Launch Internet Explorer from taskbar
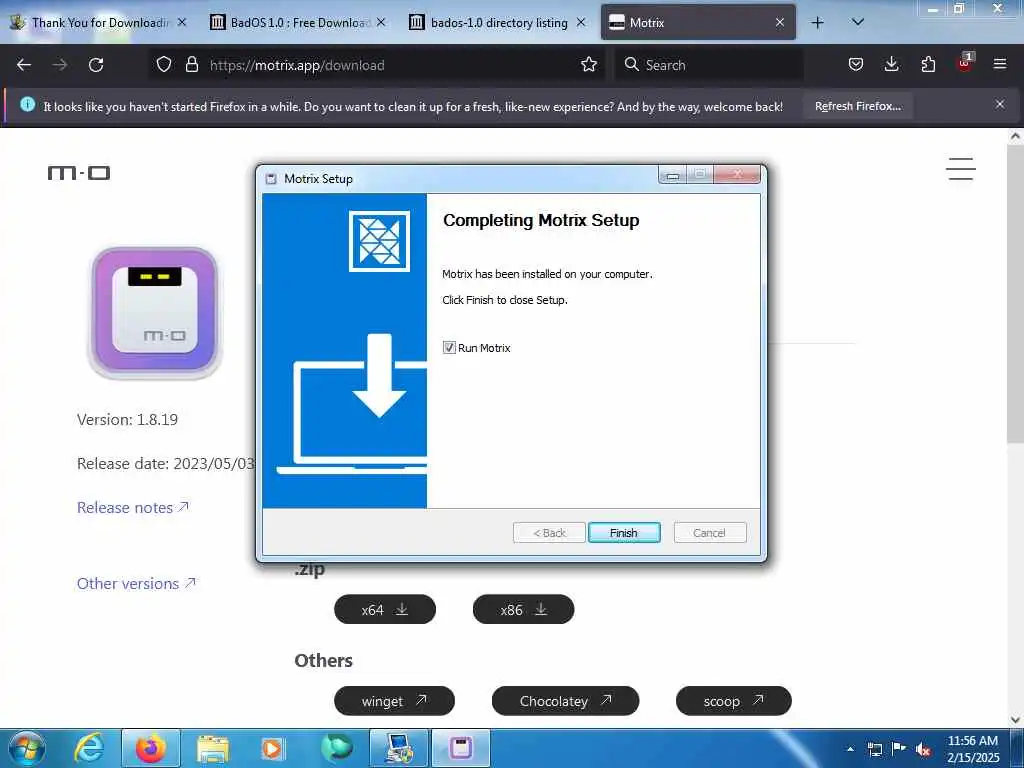Screen dimensions: 1024x768 click(x=89, y=748)
